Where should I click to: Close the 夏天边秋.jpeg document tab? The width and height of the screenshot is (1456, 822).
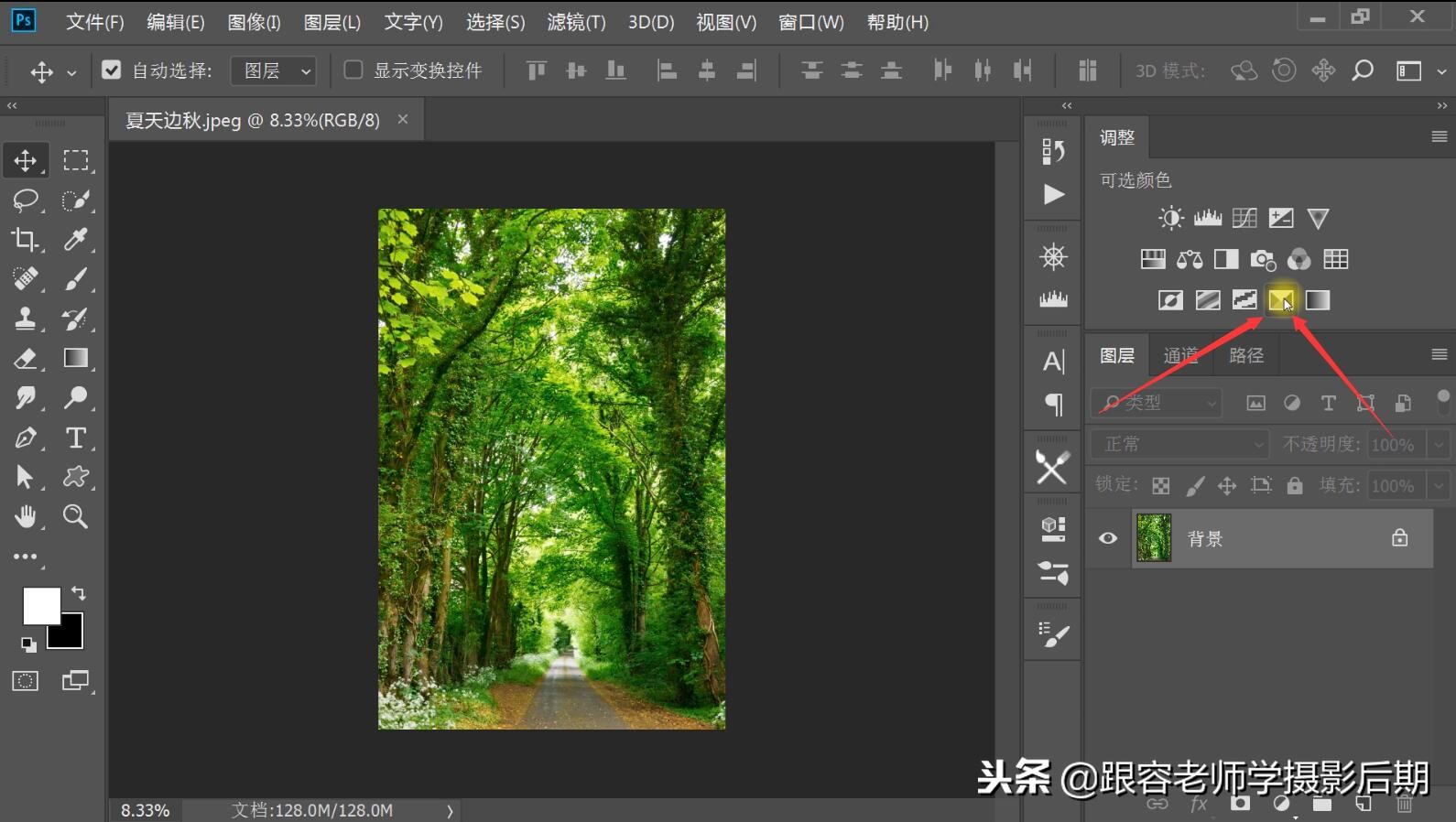(403, 120)
